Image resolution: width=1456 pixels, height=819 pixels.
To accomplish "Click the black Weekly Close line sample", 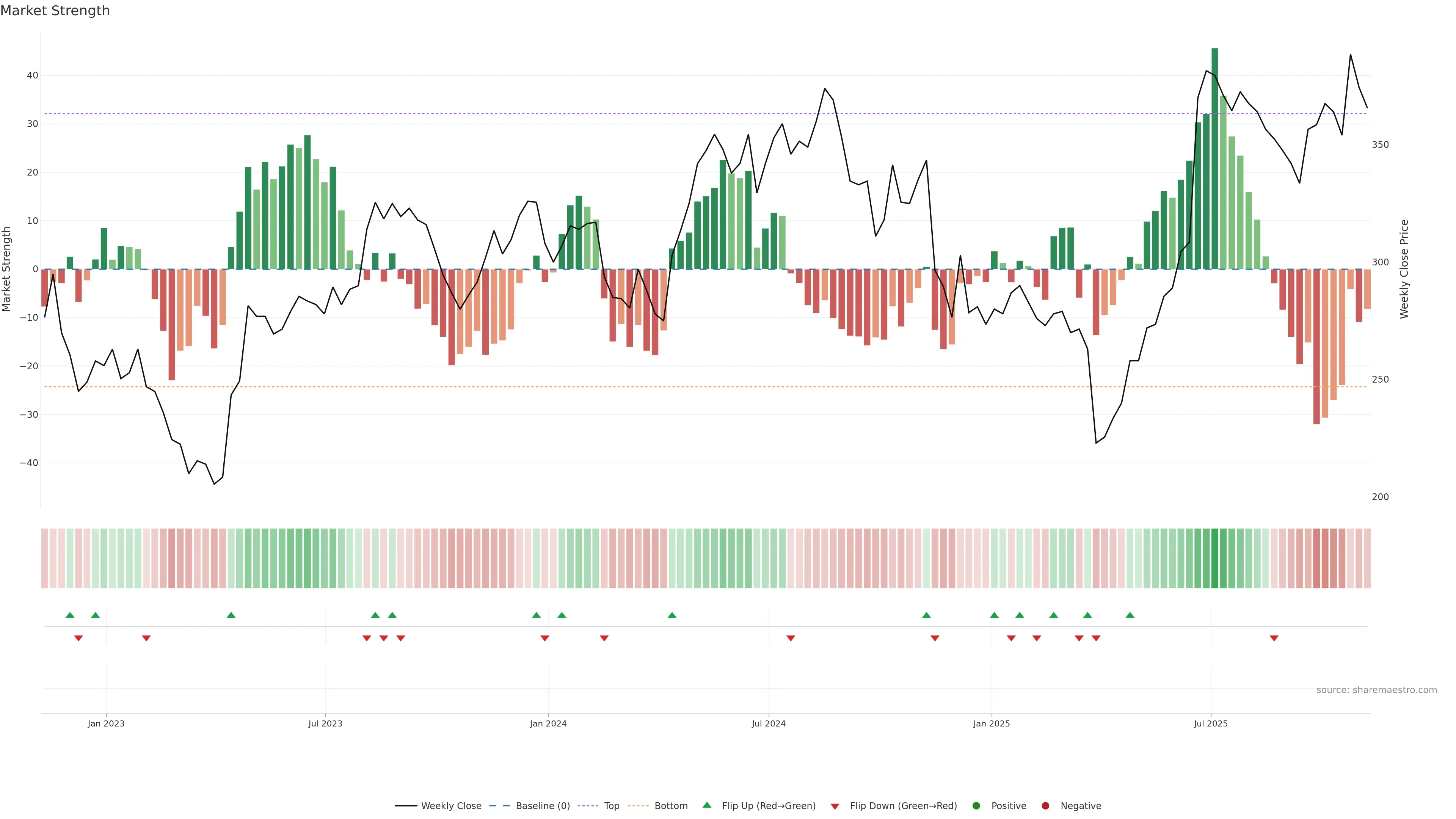I will point(406,806).
